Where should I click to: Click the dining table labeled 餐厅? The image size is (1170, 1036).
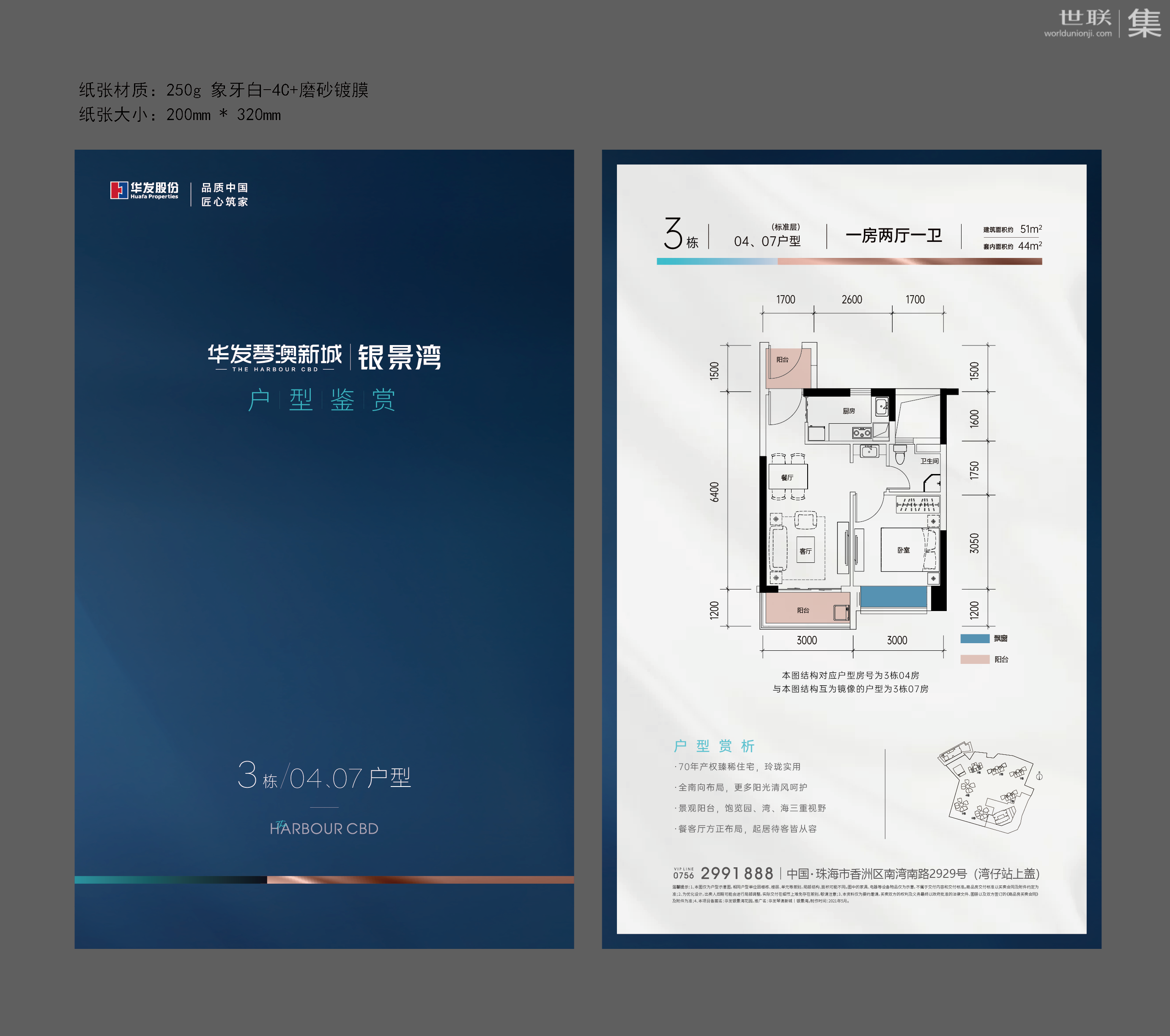coord(788,477)
